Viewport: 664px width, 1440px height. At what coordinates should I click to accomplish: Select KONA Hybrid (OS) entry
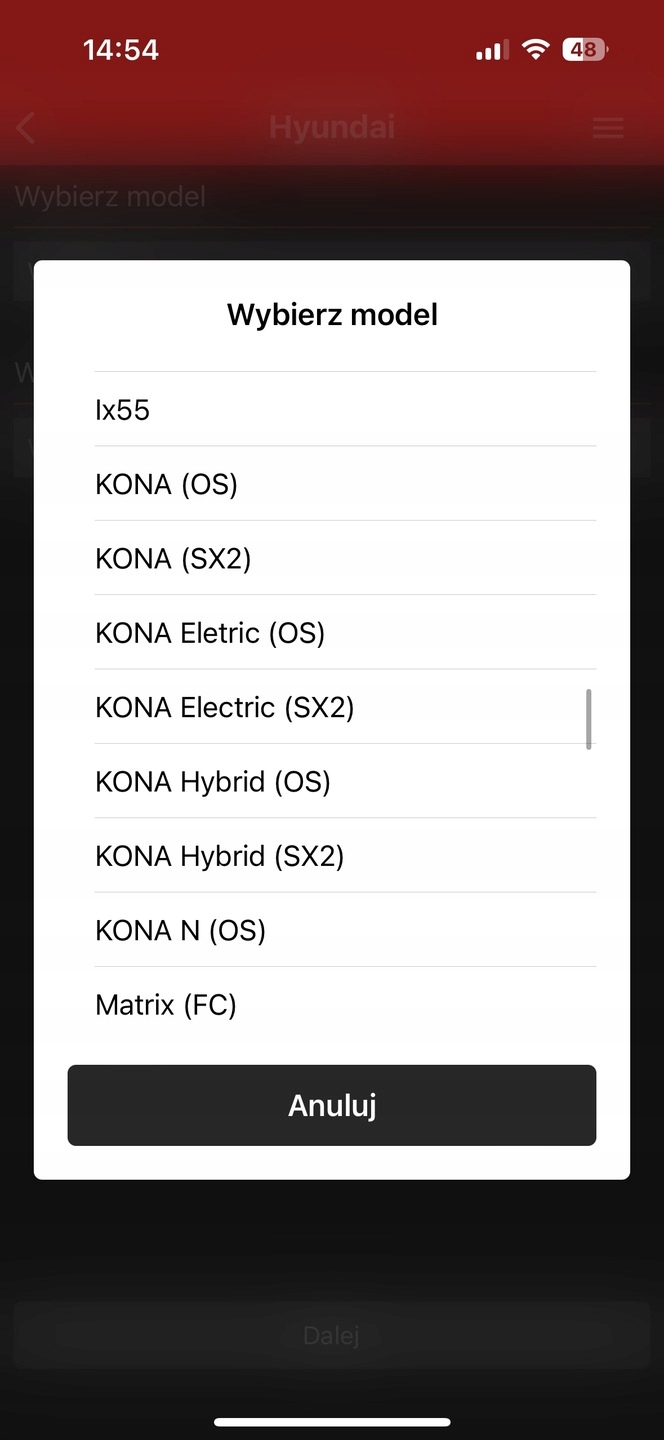point(345,781)
